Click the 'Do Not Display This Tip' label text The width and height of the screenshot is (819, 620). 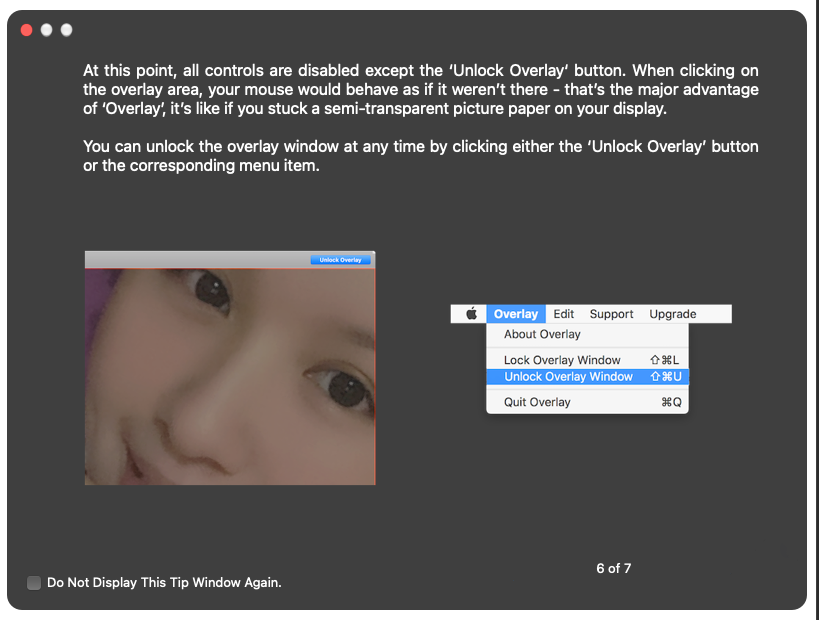(x=164, y=582)
